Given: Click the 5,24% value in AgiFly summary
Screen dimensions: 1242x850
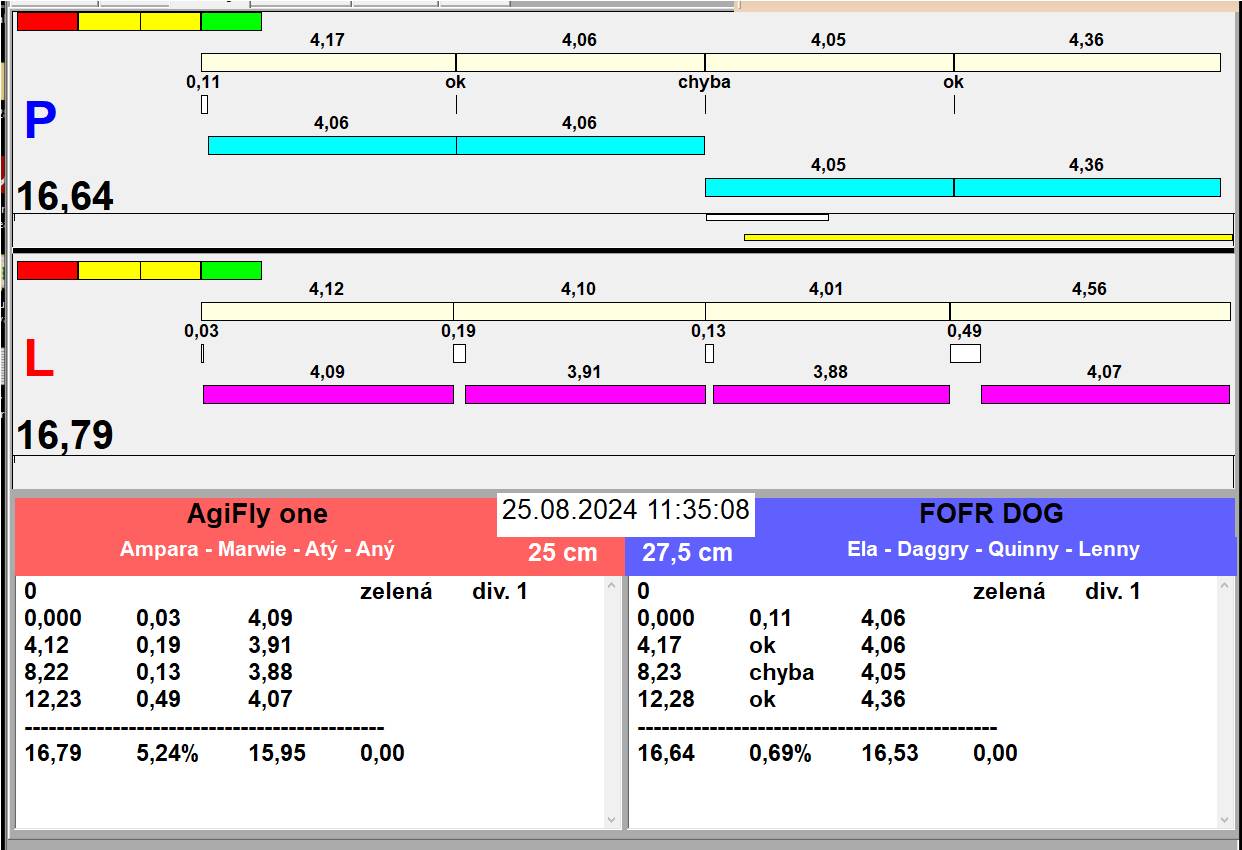Looking at the screenshot, I should click(x=167, y=753).
